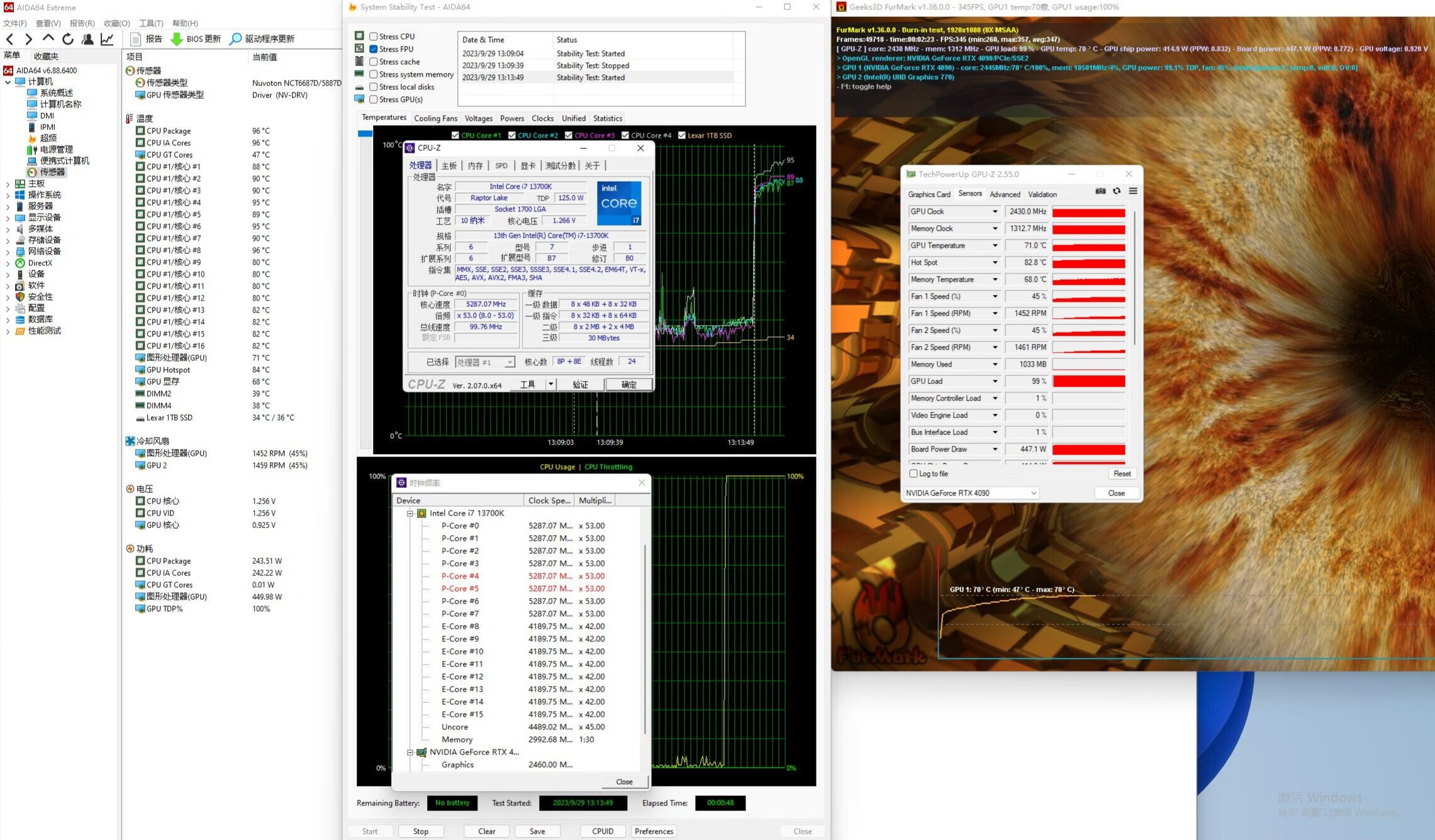
Task: Uncheck Stress FPU checkbox
Action: (374, 49)
